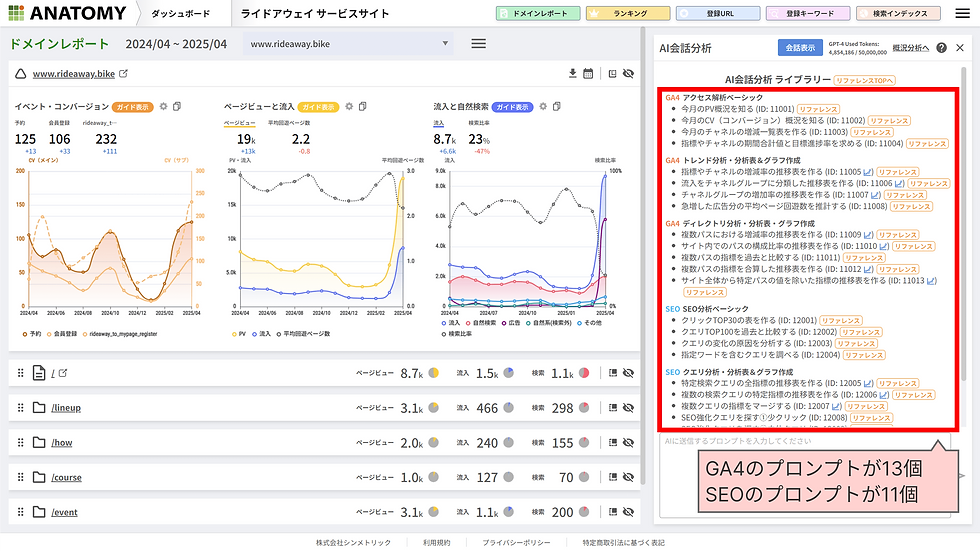980x551 pixels.
Task: Expand the /course folder
Action: [39, 477]
